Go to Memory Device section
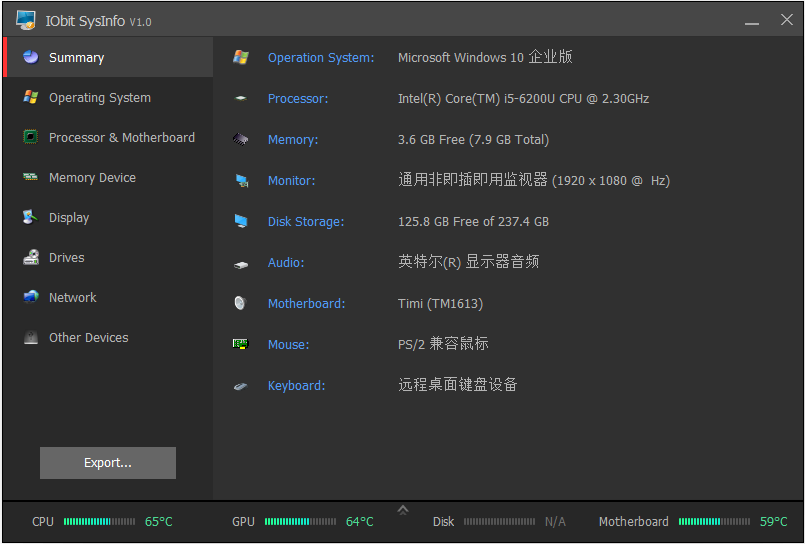The height and width of the screenshot is (544, 805). pyautogui.click(x=108, y=178)
